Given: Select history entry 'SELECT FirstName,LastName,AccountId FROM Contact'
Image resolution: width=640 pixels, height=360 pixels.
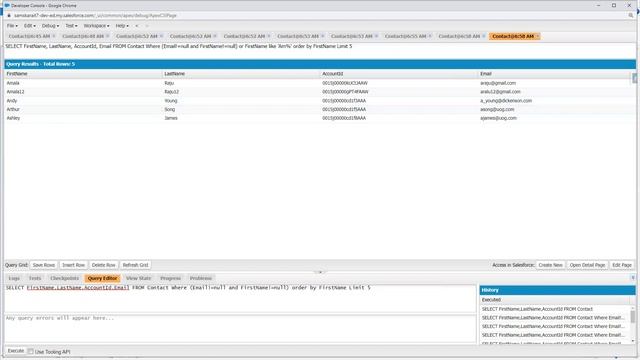Looking at the screenshot, I should [x=555, y=309].
